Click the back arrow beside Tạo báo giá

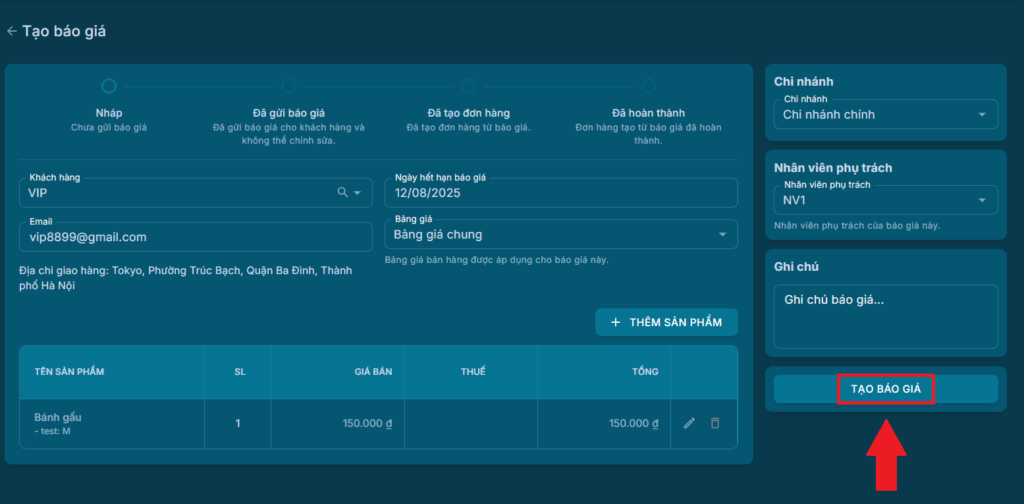(x=12, y=31)
